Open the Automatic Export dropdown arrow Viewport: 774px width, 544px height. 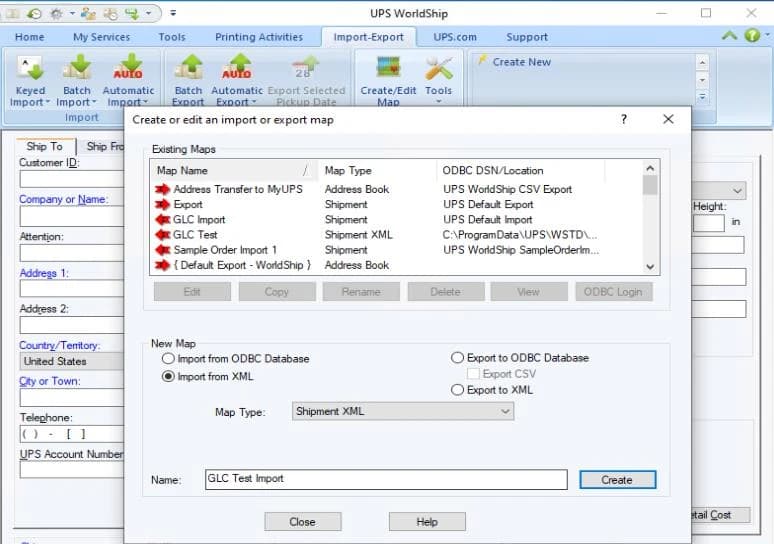click(x=254, y=102)
